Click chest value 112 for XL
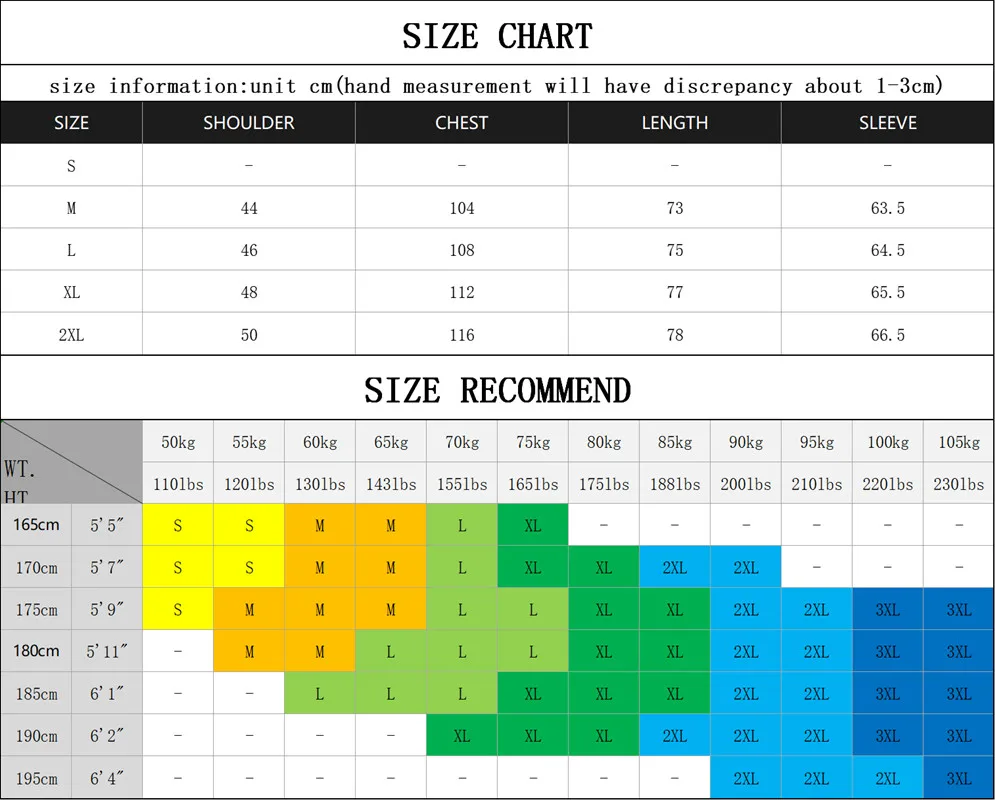995x800 pixels. (461, 292)
